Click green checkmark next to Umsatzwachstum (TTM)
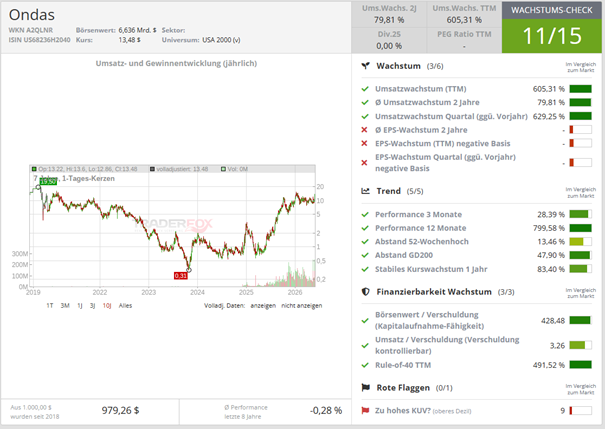The image size is (605, 429). (x=365, y=89)
